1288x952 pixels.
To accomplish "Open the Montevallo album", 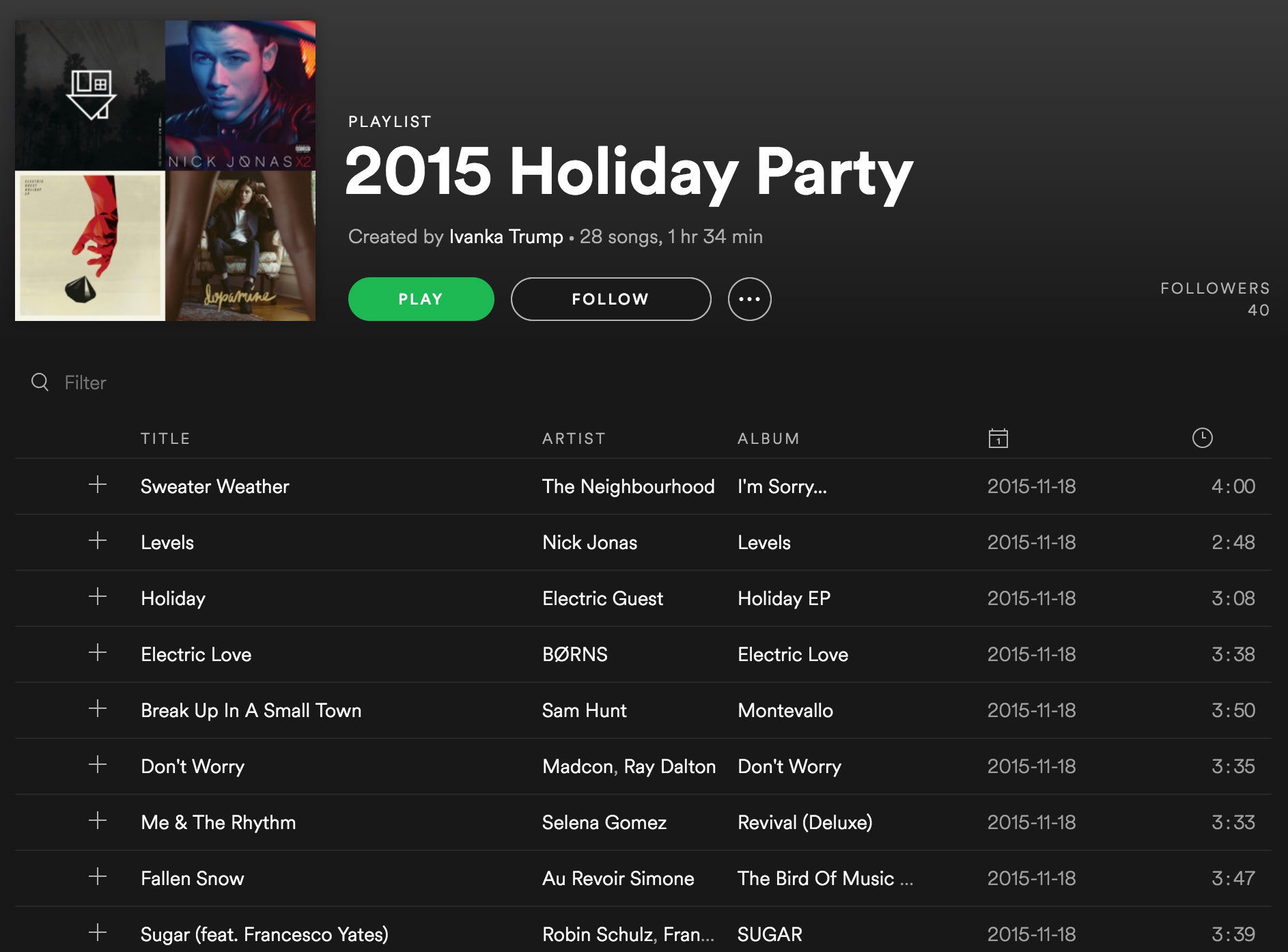I will pyautogui.click(x=785, y=710).
